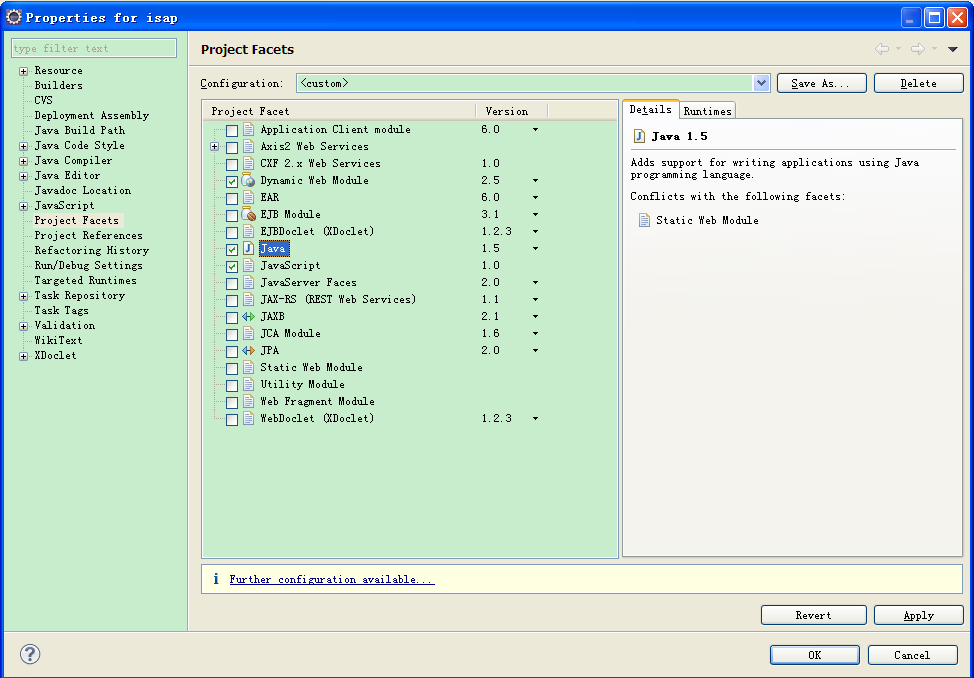Screen dimensions: 974x678
Task: Uncheck the Dynamic Web Module checkbox
Action: pos(232,182)
